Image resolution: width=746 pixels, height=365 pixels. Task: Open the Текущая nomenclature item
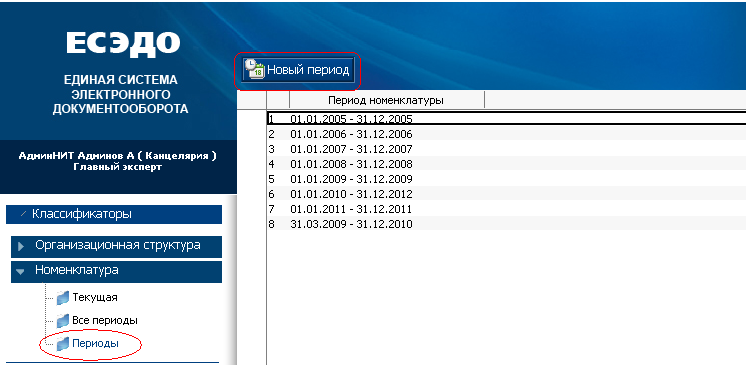pyautogui.click(x=95, y=298)
